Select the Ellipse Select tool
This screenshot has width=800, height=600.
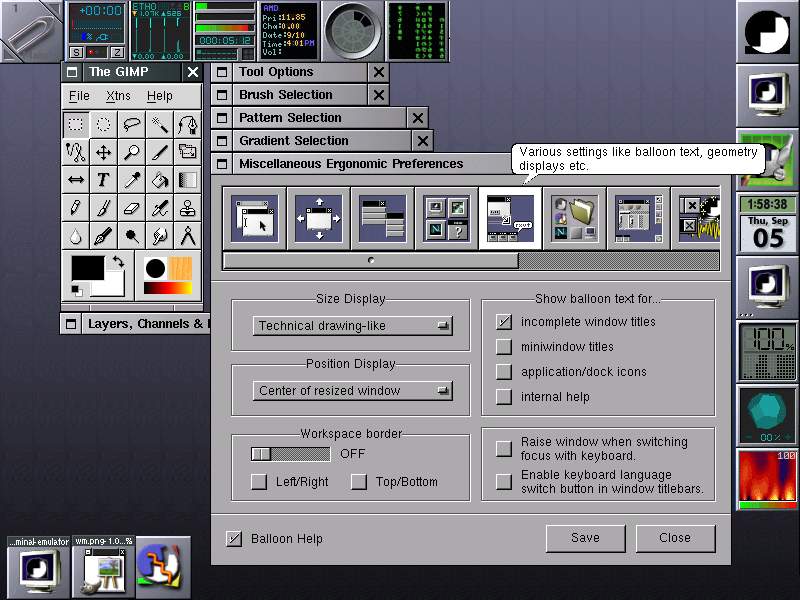click(104, 124)
